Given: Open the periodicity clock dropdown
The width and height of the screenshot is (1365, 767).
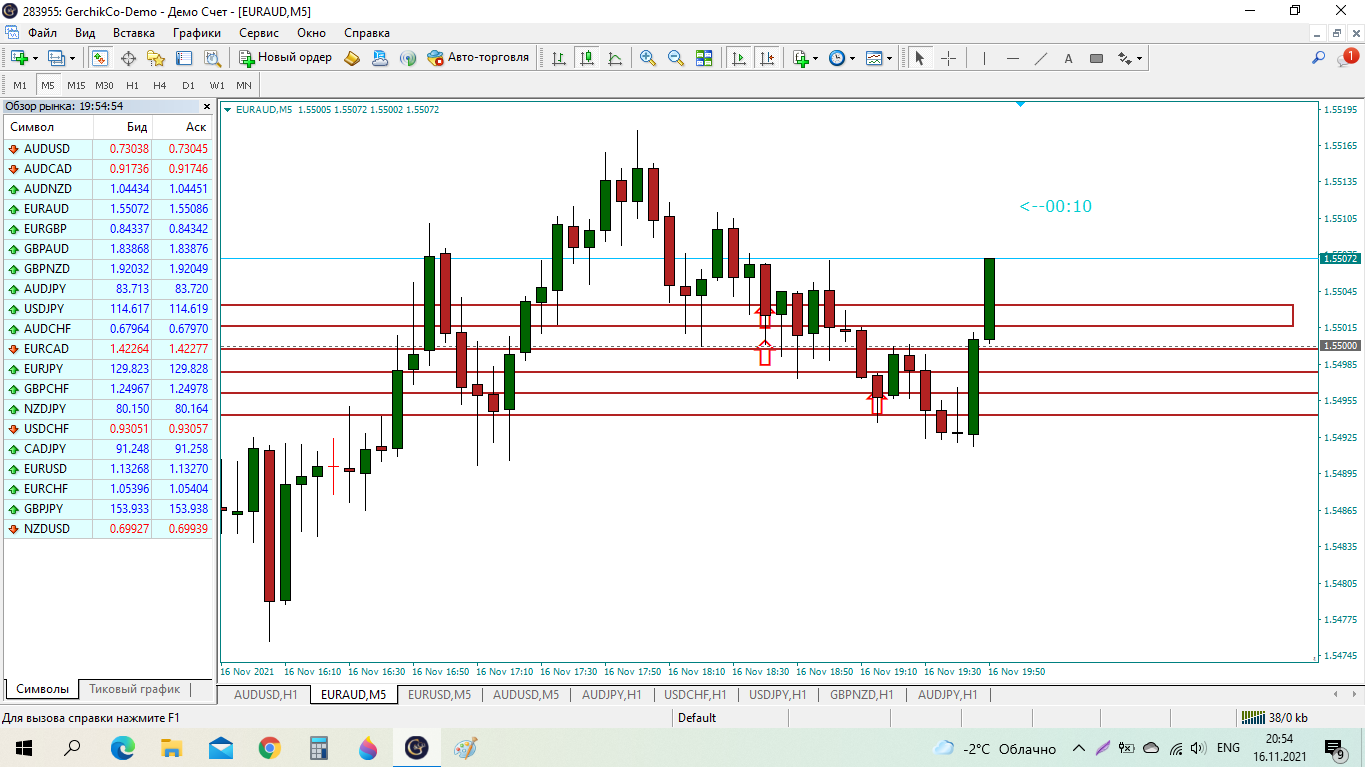Looking at the screenshot, I should (852, 58).
